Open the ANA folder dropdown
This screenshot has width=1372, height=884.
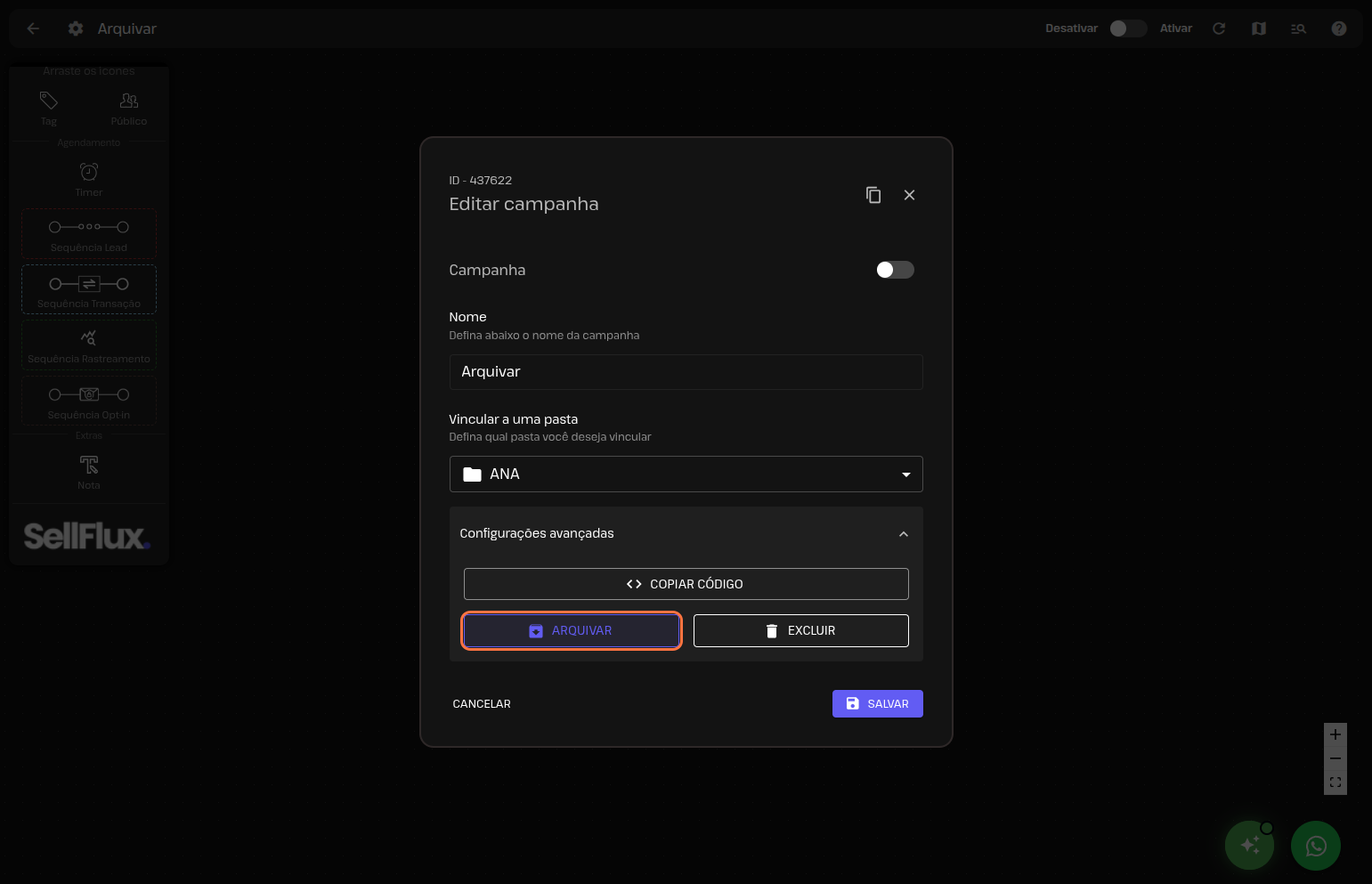(x=686, y=474)
